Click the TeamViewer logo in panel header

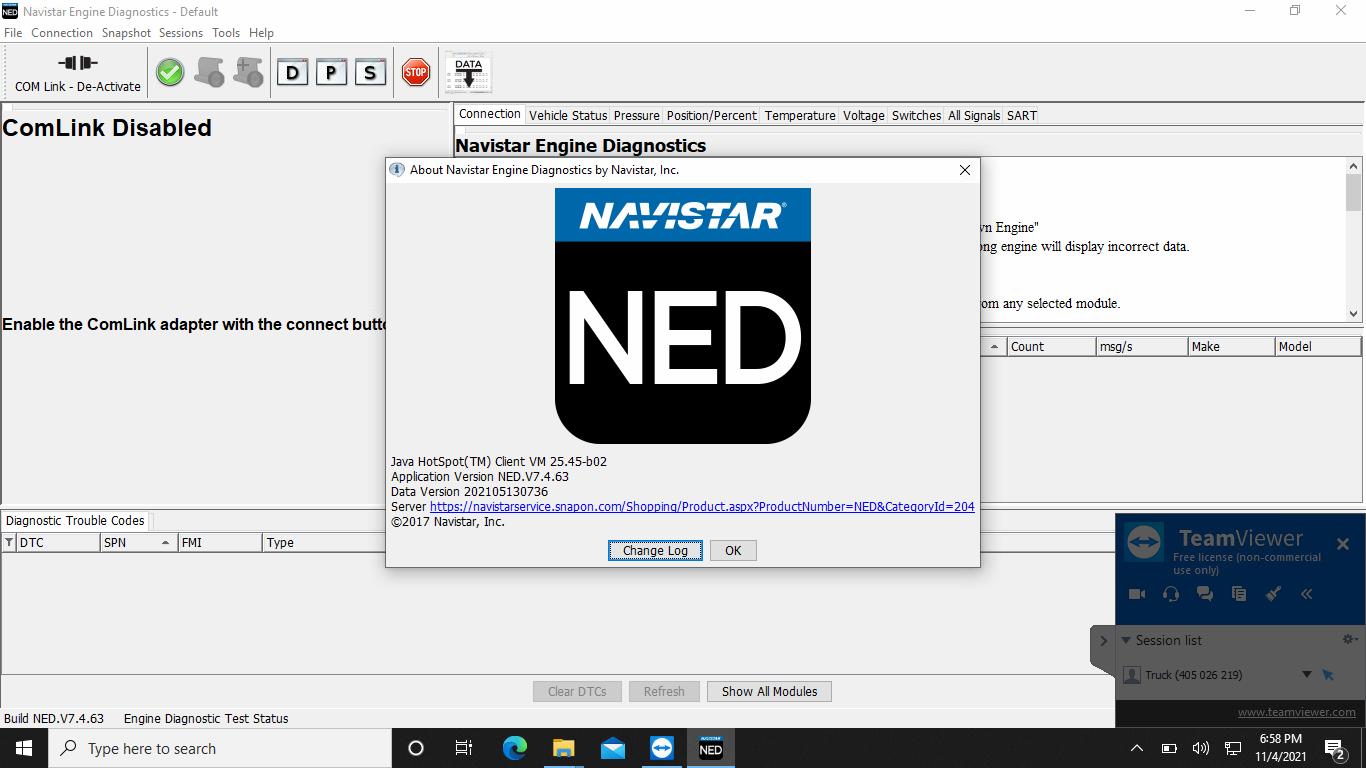click(x=1144, y=543)
